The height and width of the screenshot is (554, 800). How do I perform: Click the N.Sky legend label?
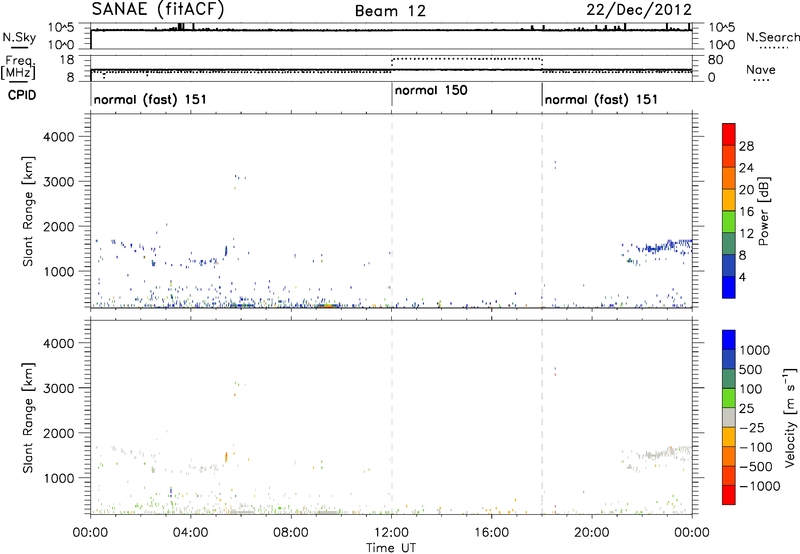click(x=19, y=38)
